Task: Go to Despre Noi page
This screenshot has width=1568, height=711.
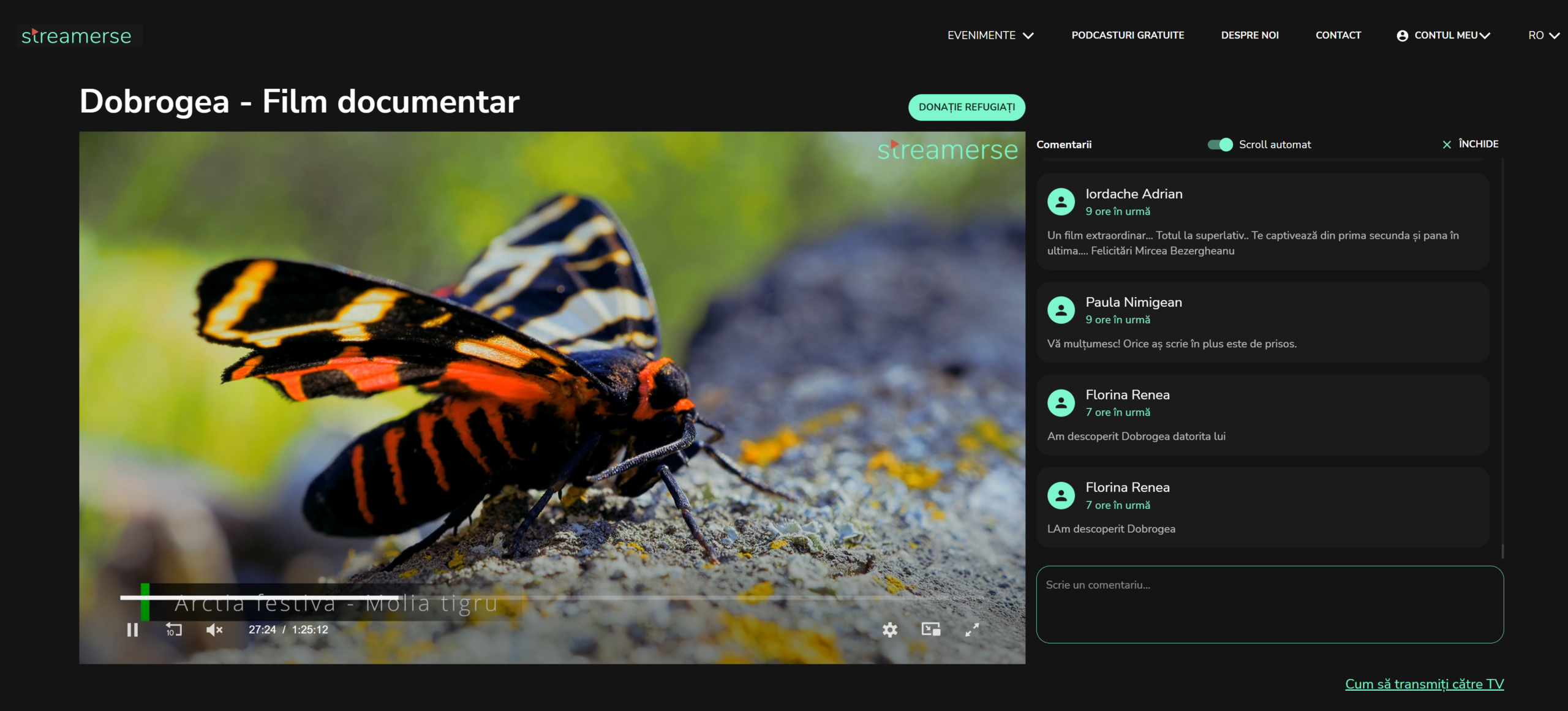Action: (1249, 36)
